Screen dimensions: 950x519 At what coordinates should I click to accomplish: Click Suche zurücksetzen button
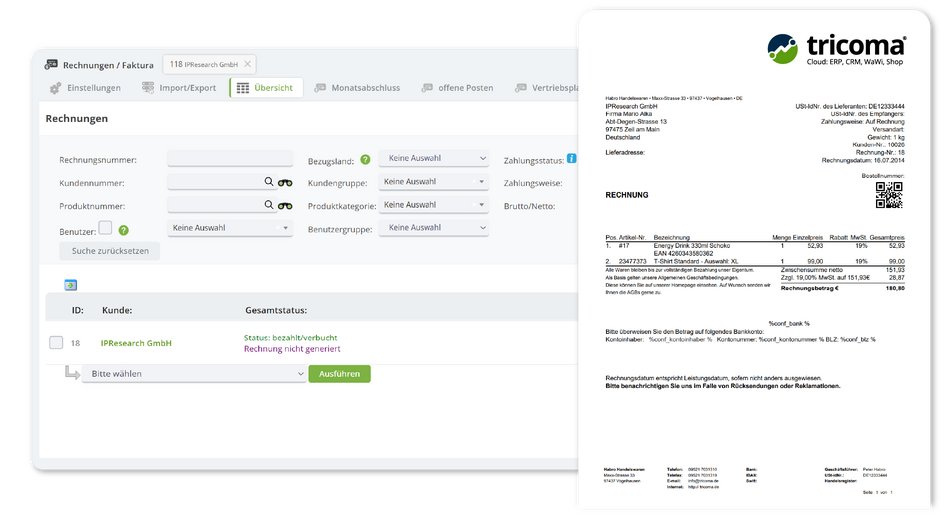coord(110,251)
